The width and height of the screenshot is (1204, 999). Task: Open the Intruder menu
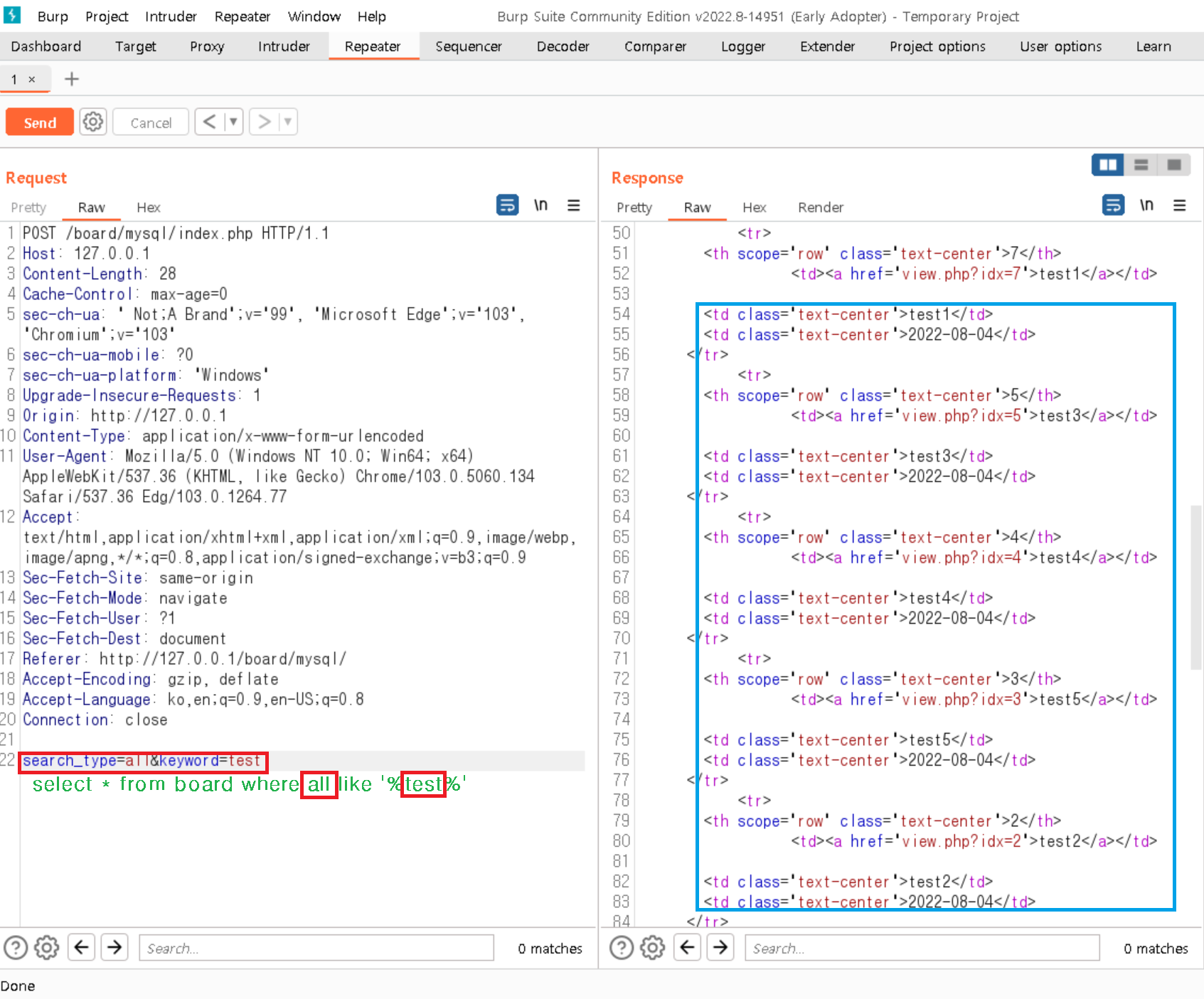171,16
